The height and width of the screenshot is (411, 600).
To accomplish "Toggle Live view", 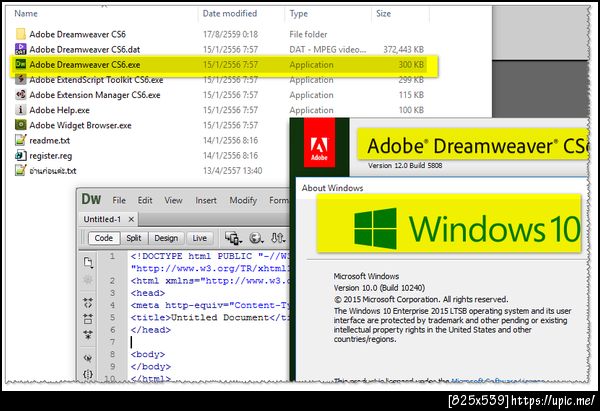I will click(199, 238).
